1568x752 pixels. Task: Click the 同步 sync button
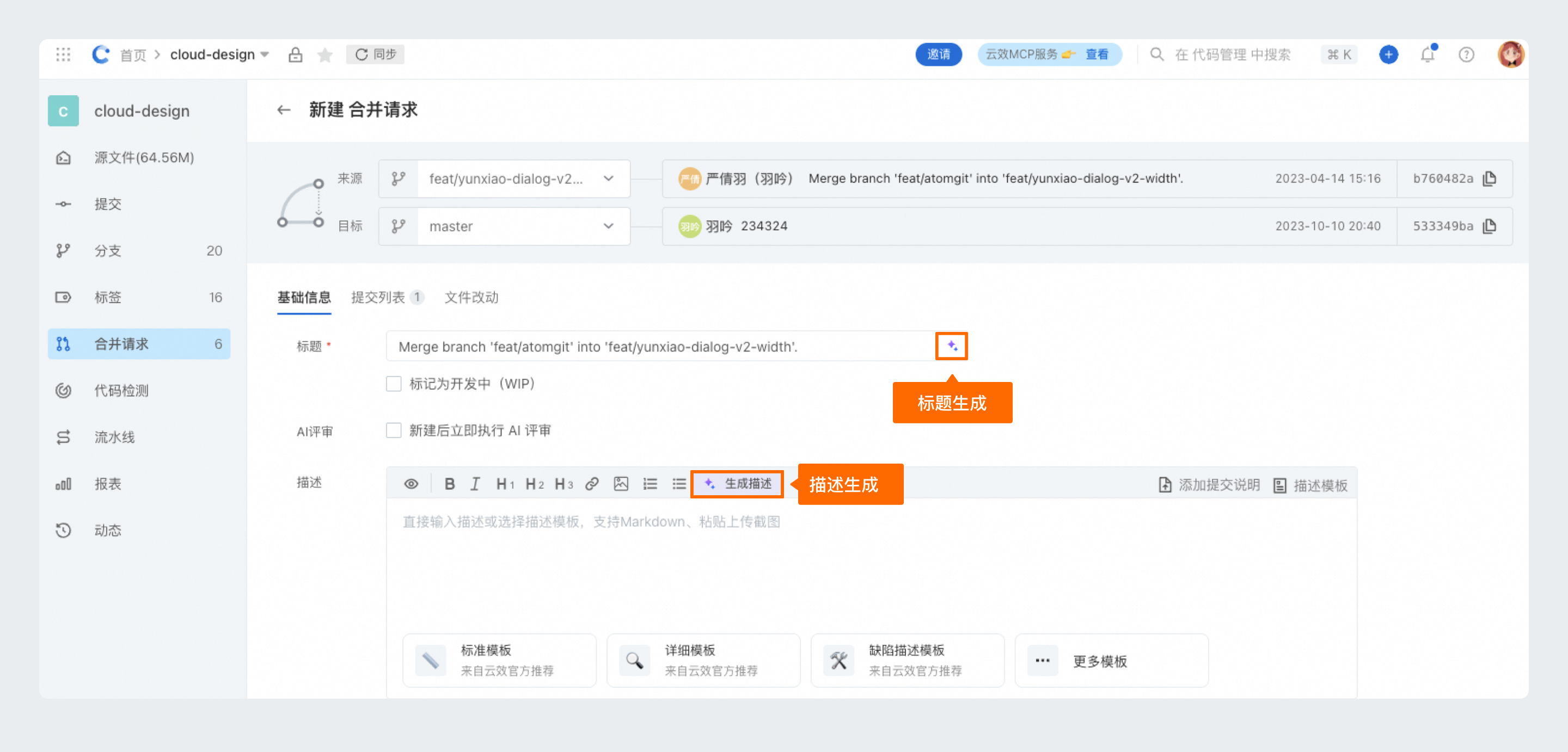tap(375, 54)
